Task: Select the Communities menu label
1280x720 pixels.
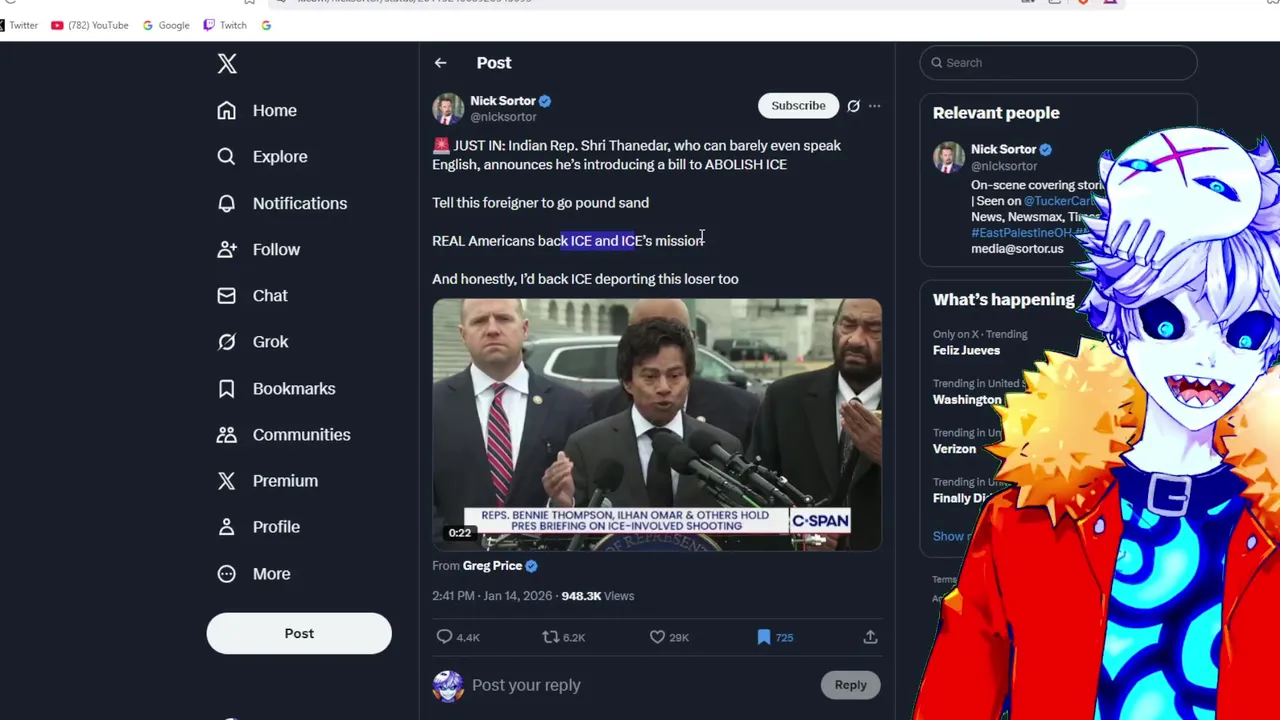Action: 301,435
